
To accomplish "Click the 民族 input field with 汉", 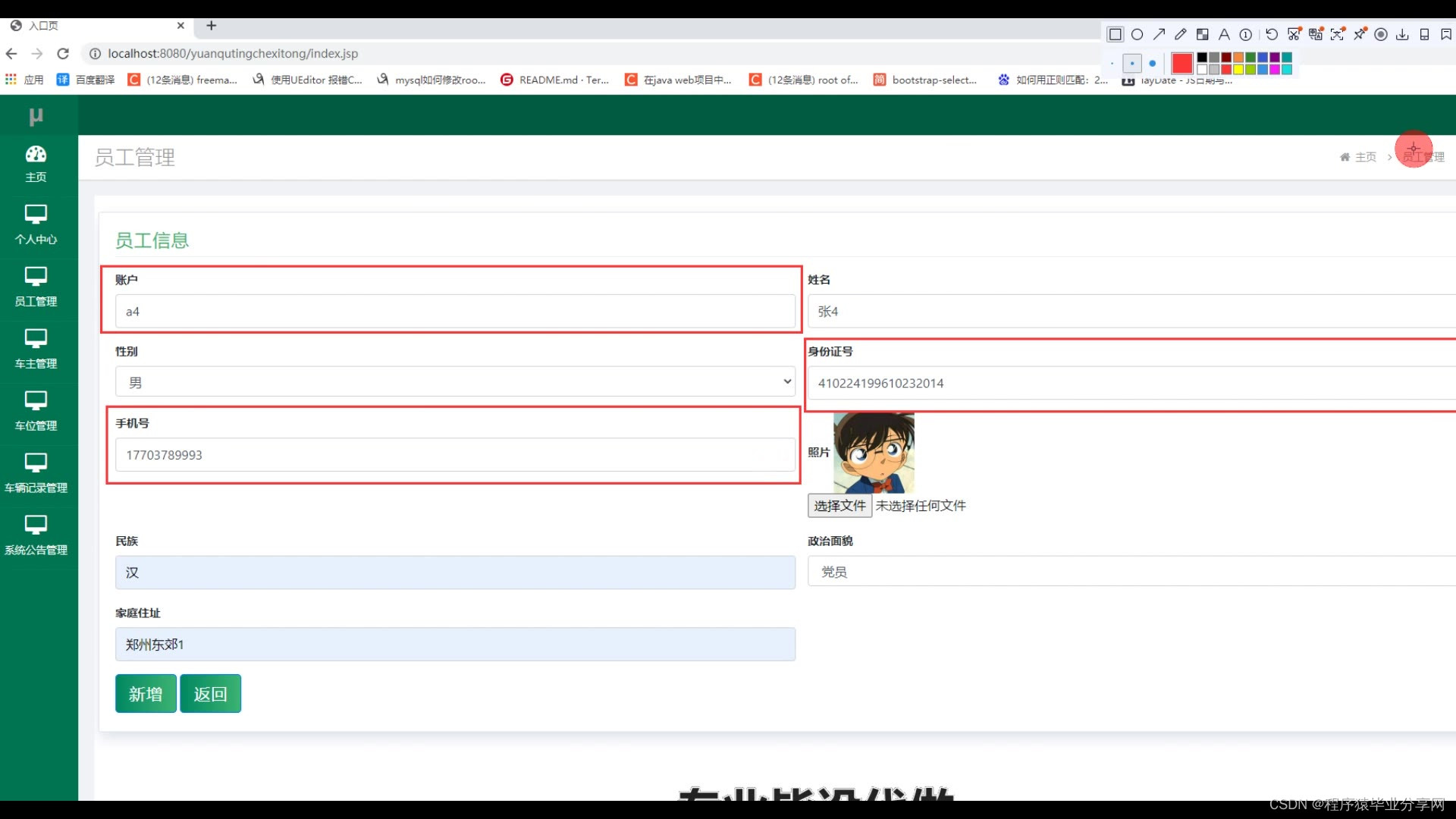I will (455, 573).
